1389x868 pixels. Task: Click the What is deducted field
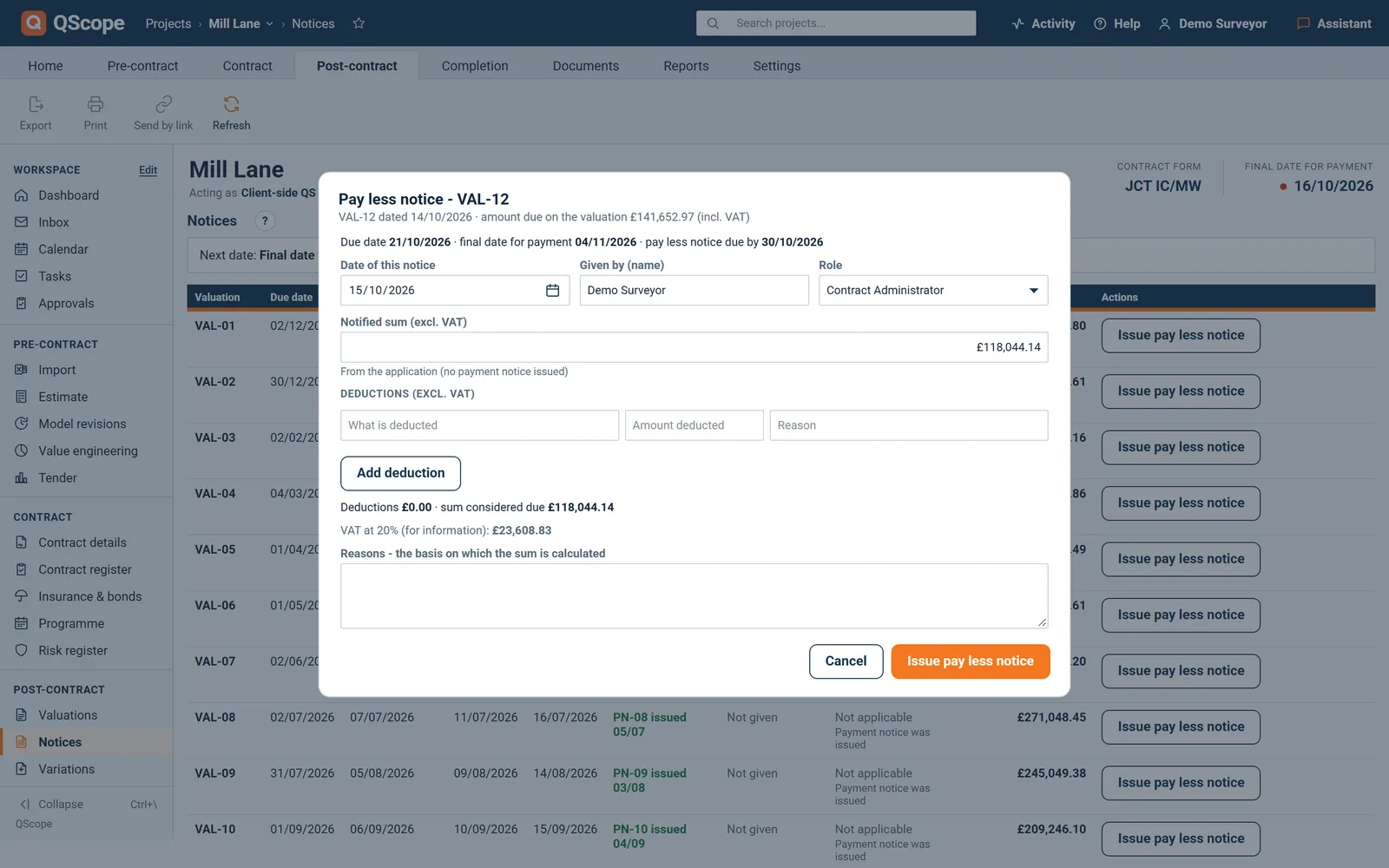479,425
